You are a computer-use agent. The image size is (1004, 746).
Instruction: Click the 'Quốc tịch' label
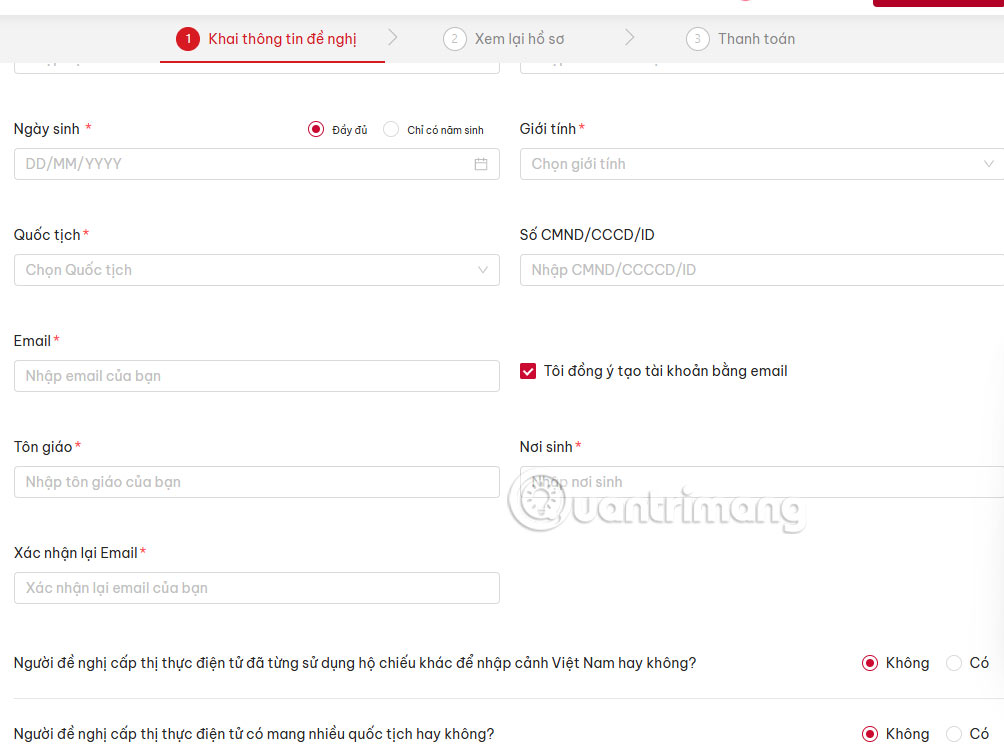tap(47, 235)
